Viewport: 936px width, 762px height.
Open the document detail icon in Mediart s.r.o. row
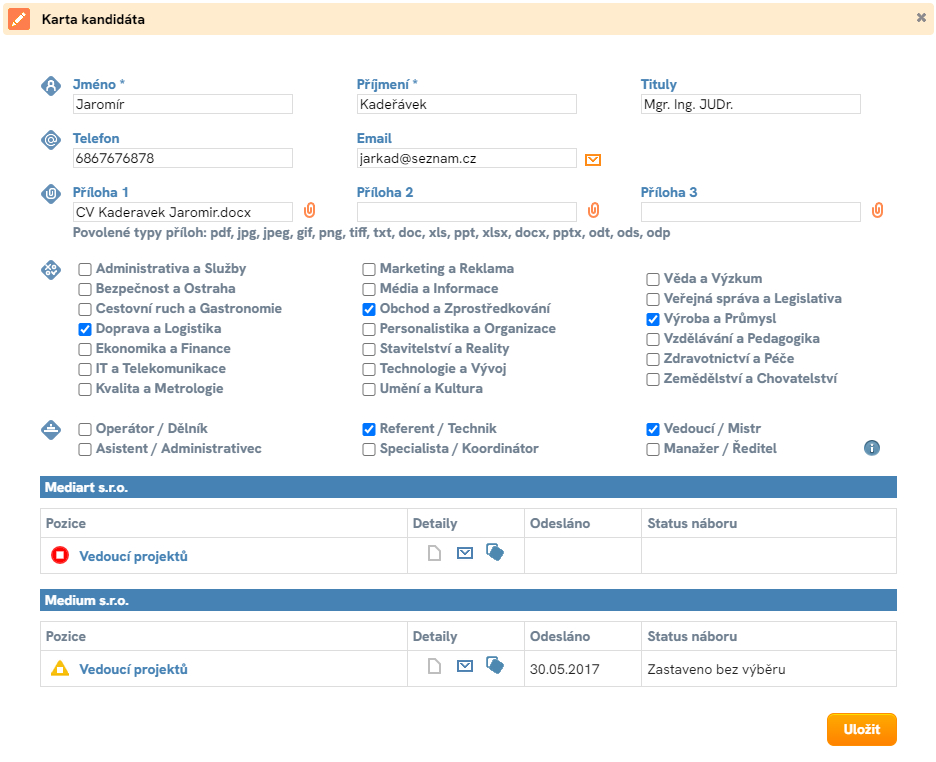tap(434, 553)
